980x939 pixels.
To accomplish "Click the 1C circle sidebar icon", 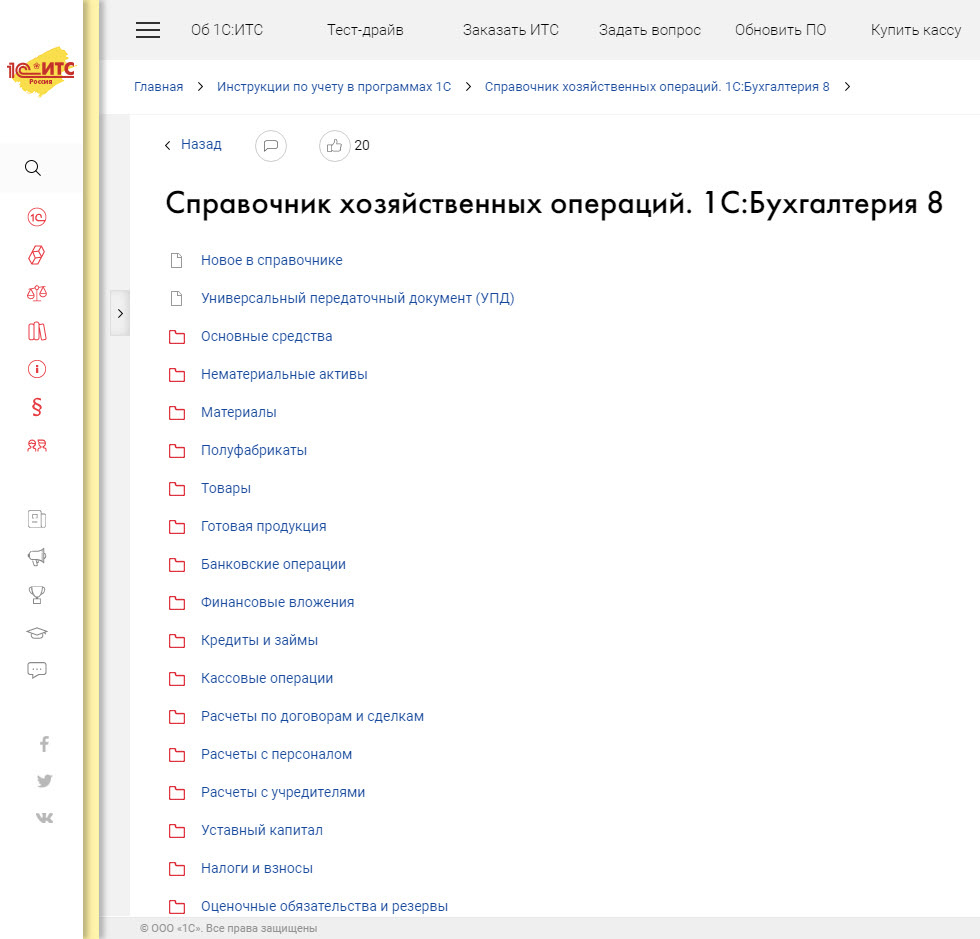I will point(37,217).
